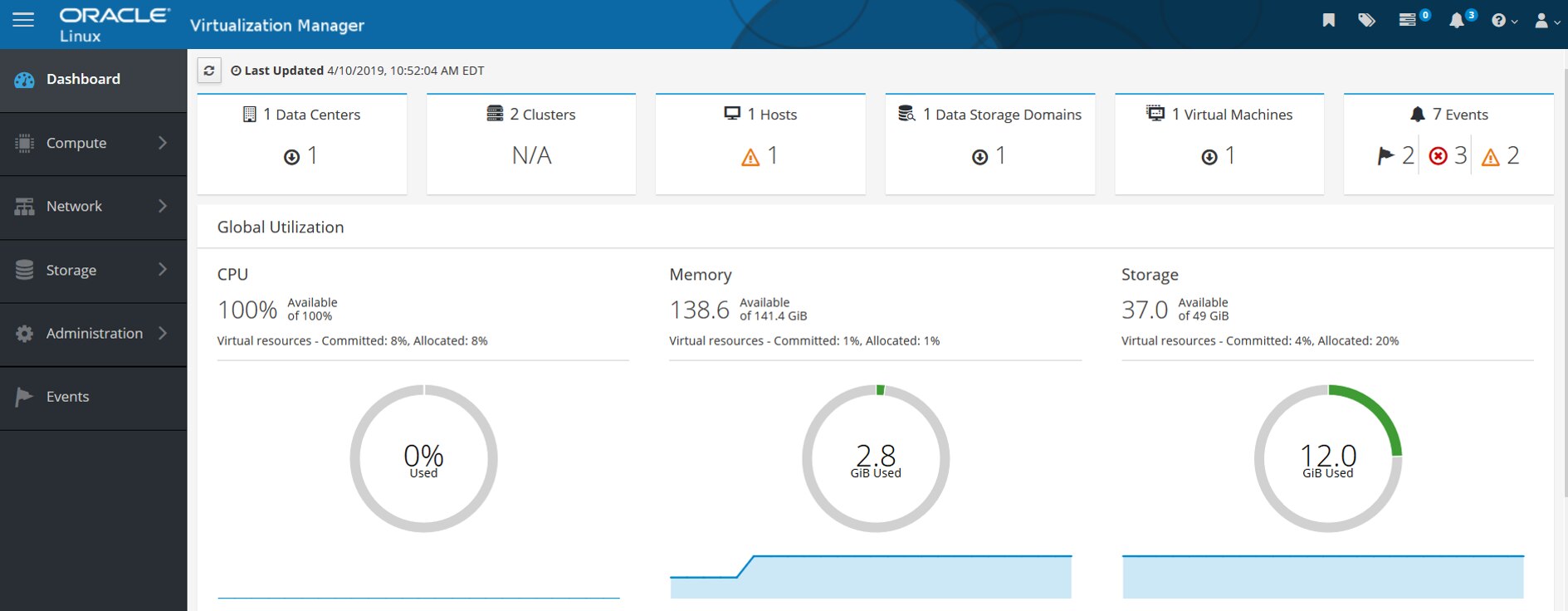Image resolution: width=1568 pixels, height=611 pixels.
Task: Click the Storage 37.0 available value
Action: 1145,310
